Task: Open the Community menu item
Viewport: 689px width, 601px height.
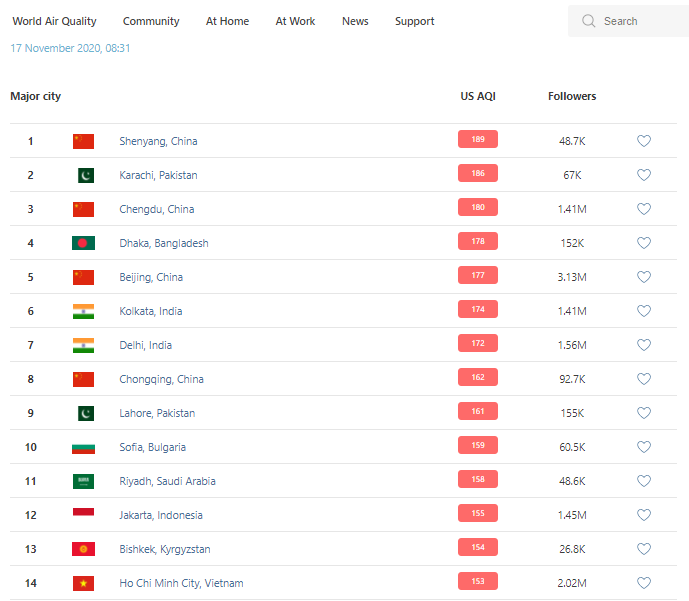Action: [151, 21]
